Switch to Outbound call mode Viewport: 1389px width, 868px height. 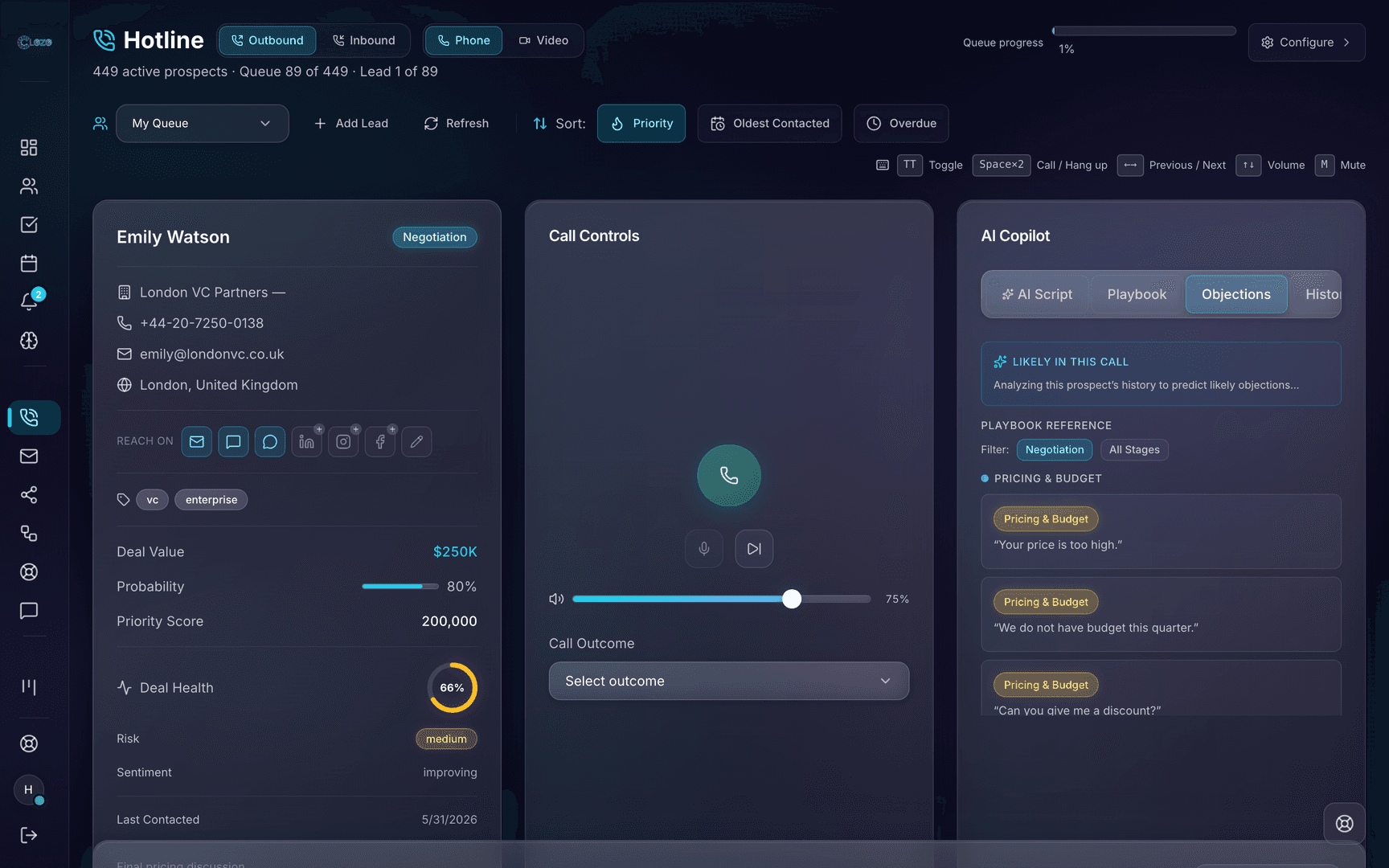pos(268,40)
